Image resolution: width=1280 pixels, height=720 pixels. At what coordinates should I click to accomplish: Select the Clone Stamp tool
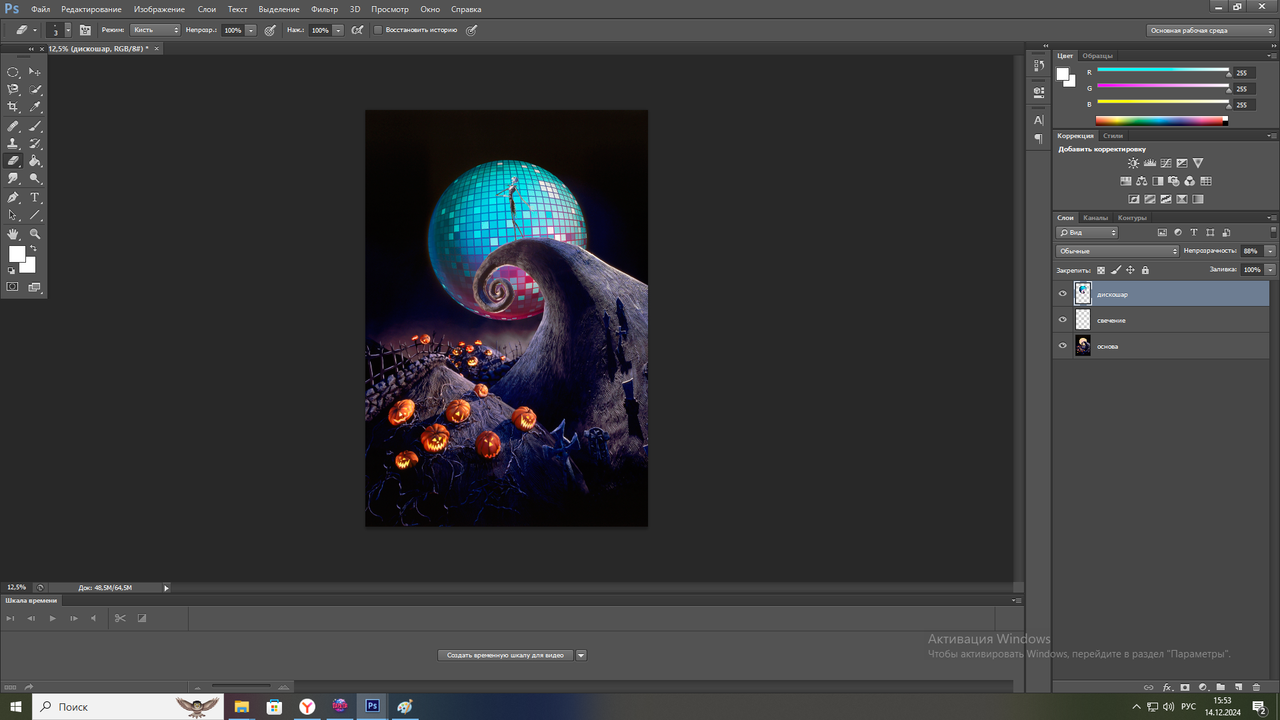point(13,143)
